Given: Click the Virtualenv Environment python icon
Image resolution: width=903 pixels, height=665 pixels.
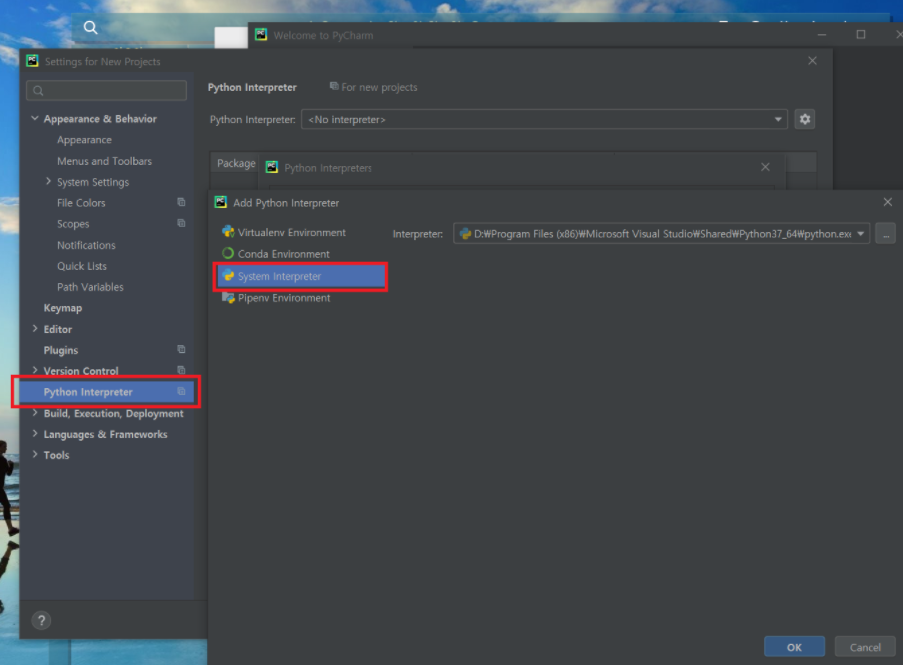Looking at the screenshot, I should coord(228,231).
